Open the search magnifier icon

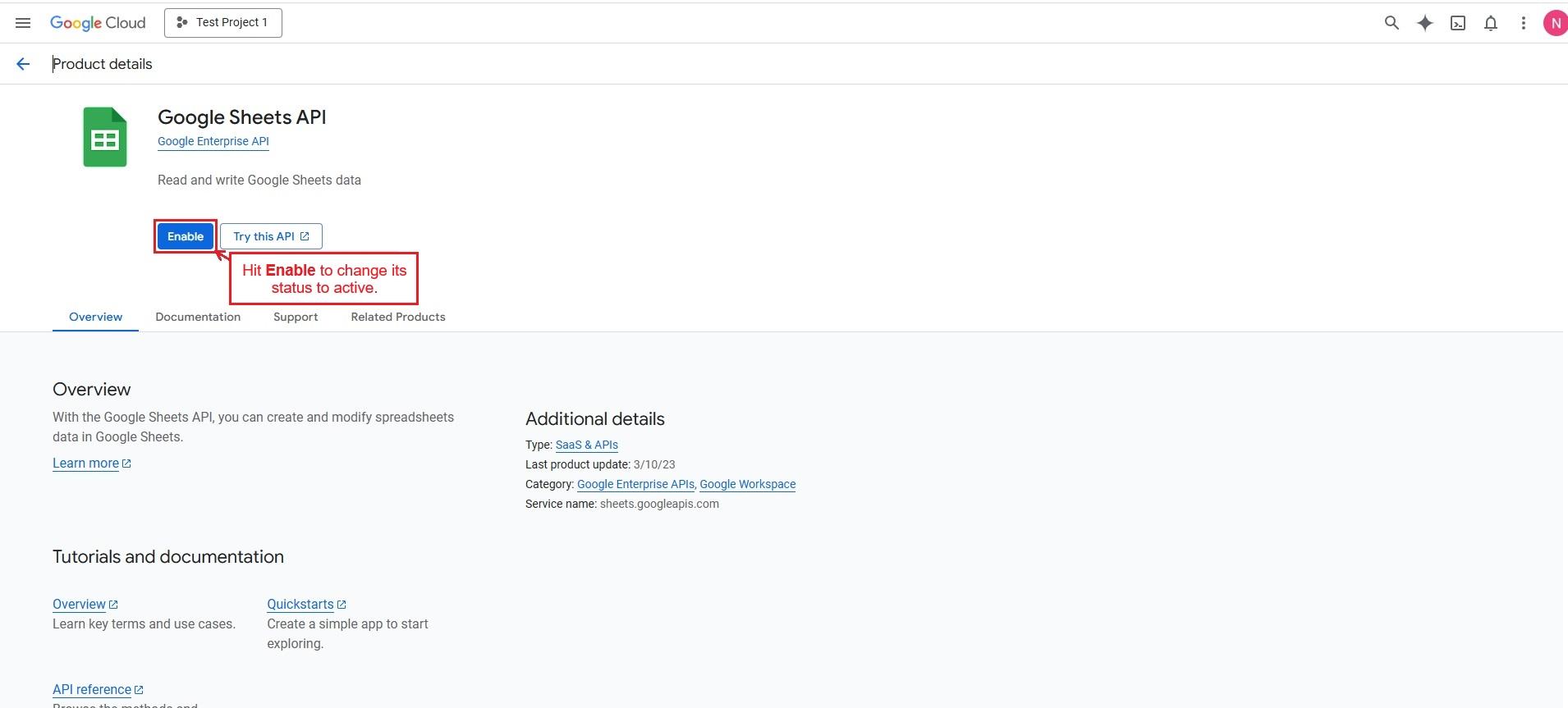coord(1391,23)
